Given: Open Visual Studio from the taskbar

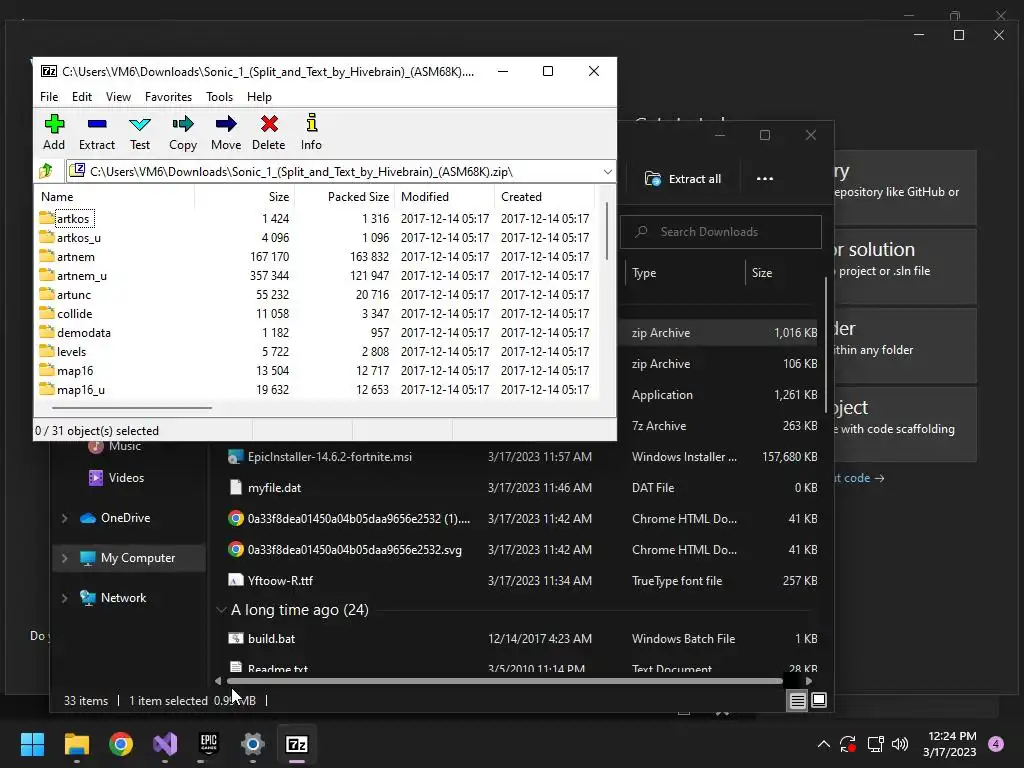Looking at the screenshot, I should 165,744.
